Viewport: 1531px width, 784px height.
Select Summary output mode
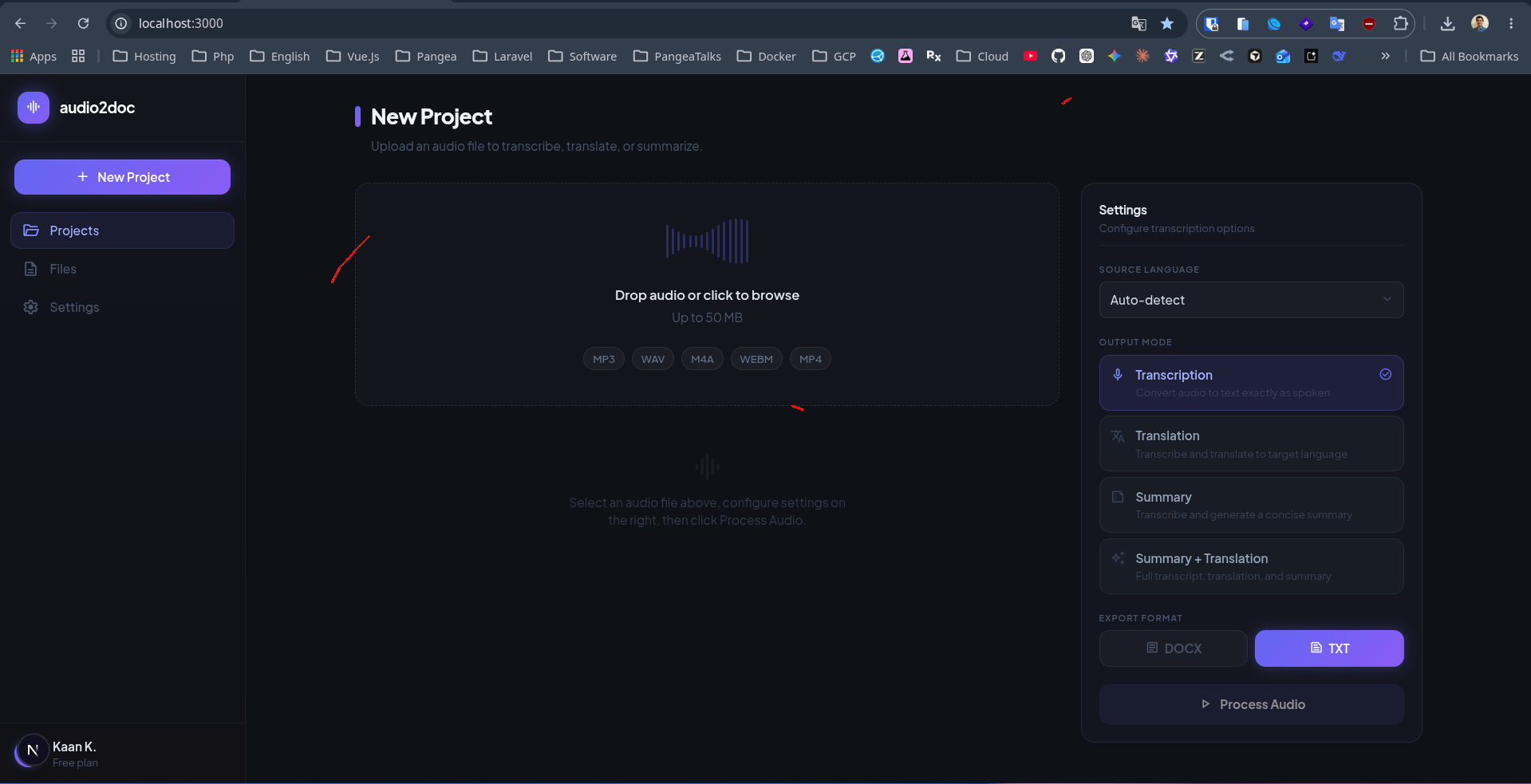click(1251, 505)
